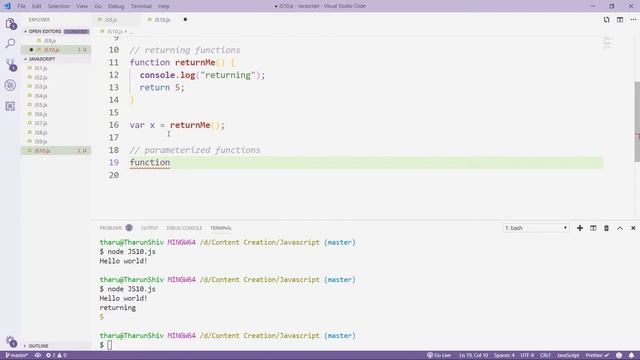This screenshot has width=640, height=360.
Task: Switch to the Debug Console tab
Action: click(184, 228)
